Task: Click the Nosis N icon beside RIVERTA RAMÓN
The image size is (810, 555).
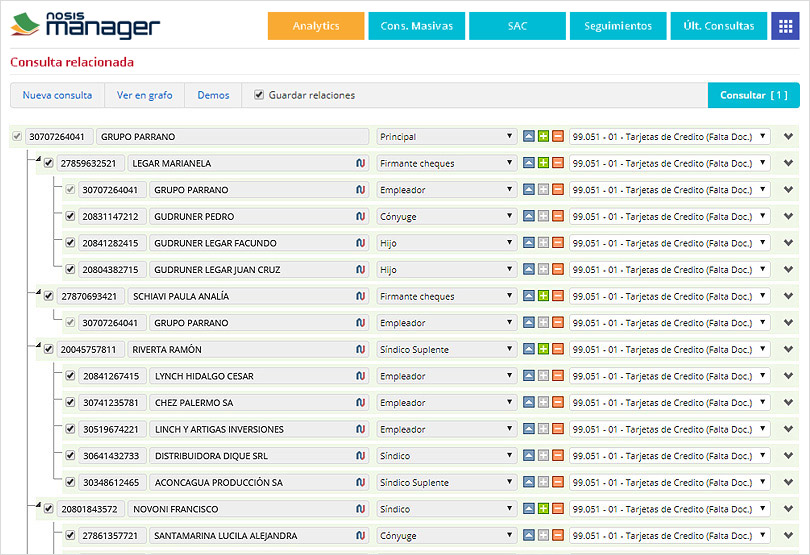Action: [x=361, y=349]
